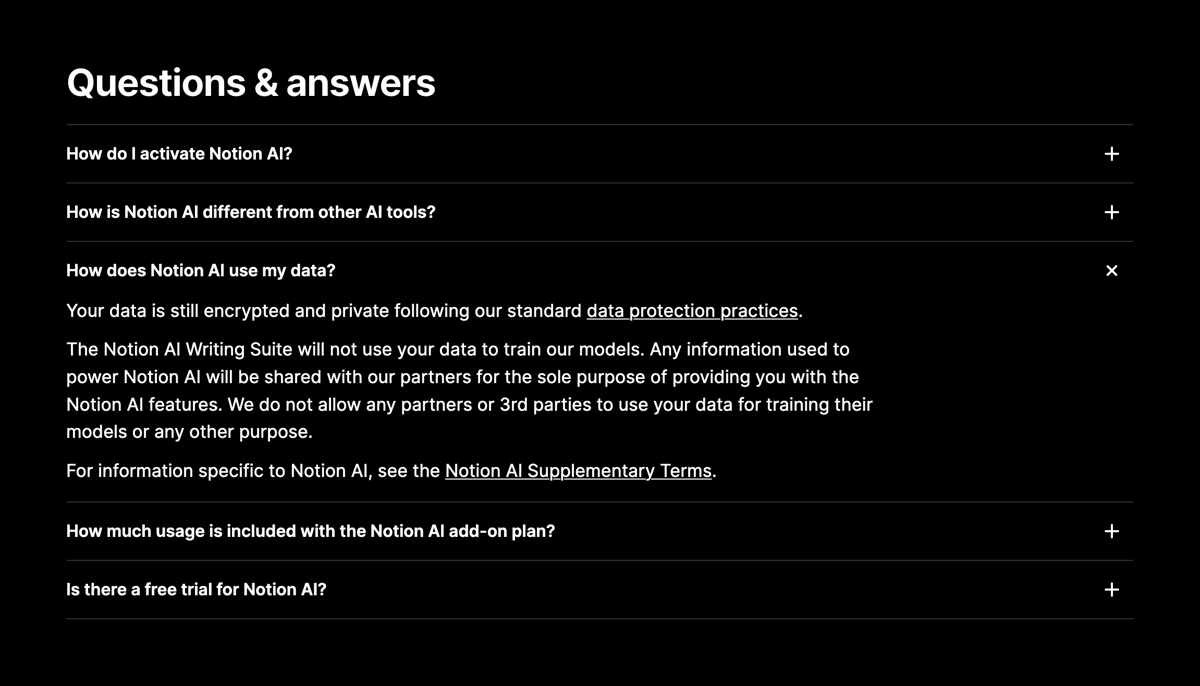Click the plus icon for the free trial question
Image resolution: width=1200 pixels, height=686 pixels.
click(x=1111, y=589)
